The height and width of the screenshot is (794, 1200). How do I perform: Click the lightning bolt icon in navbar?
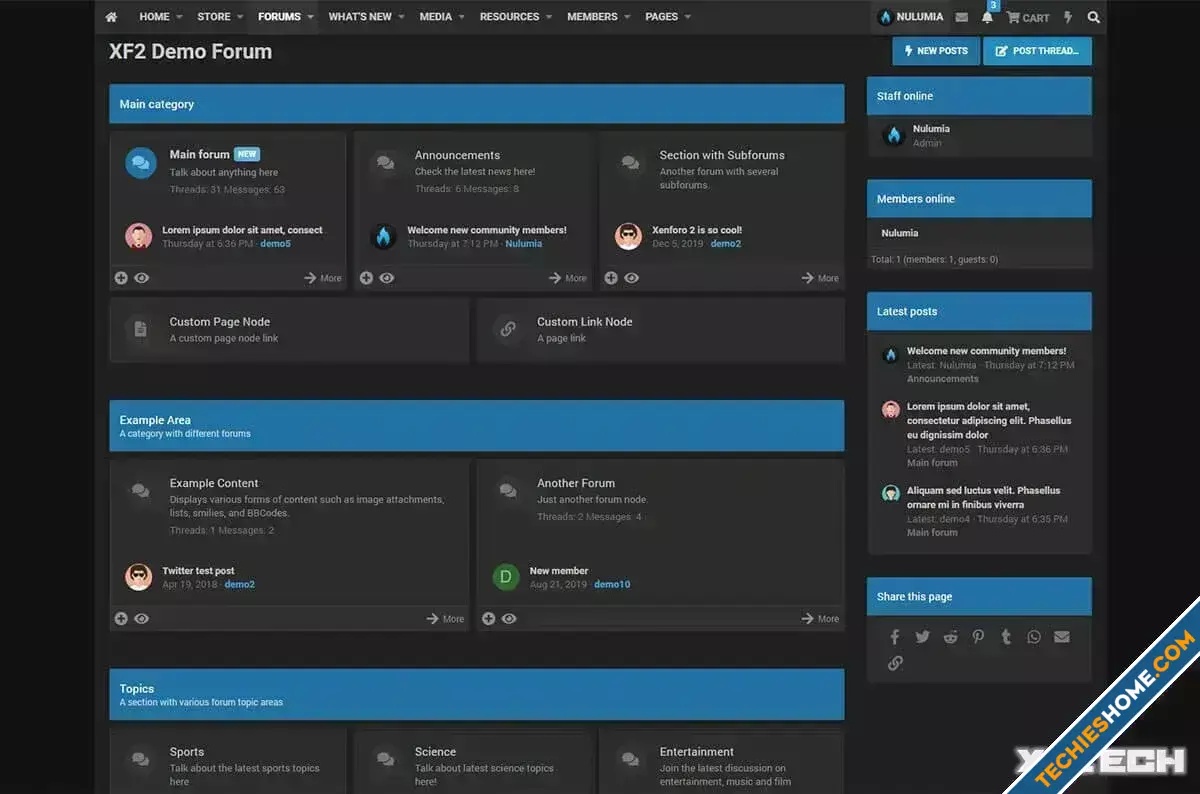click(x=1067, y=17)
